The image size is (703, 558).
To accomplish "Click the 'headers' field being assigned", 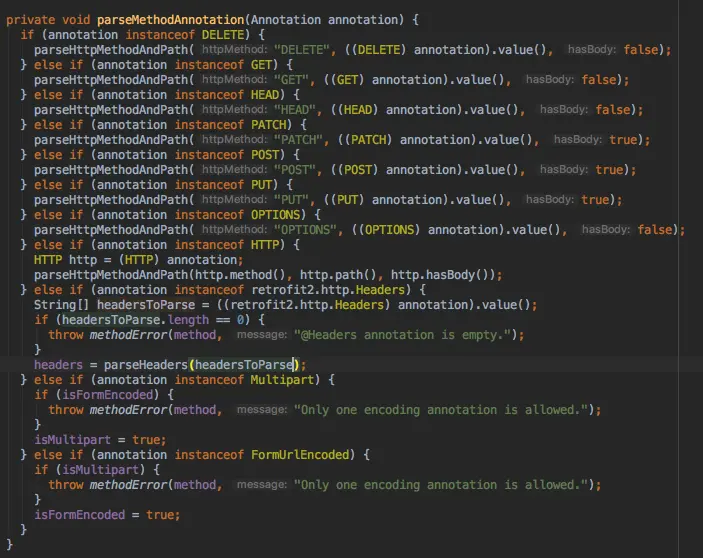I will pyautogui.click(x=58, y=365).
